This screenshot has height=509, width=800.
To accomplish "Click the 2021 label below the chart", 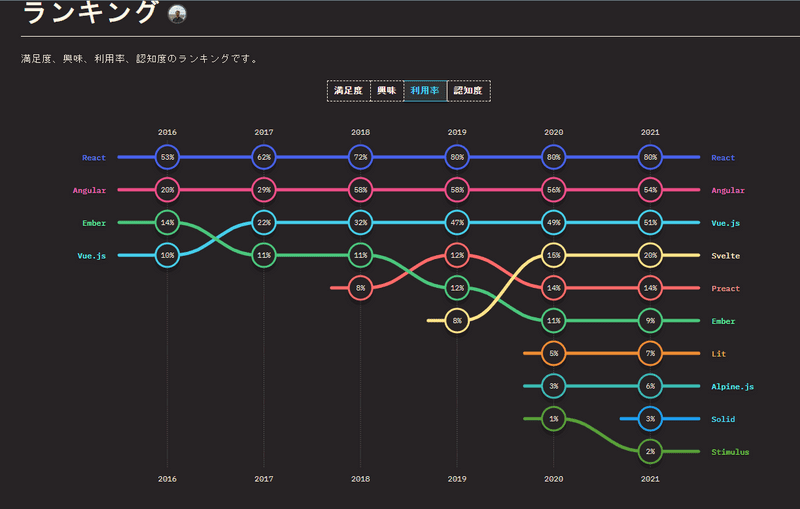I will (x=650, y=479).
